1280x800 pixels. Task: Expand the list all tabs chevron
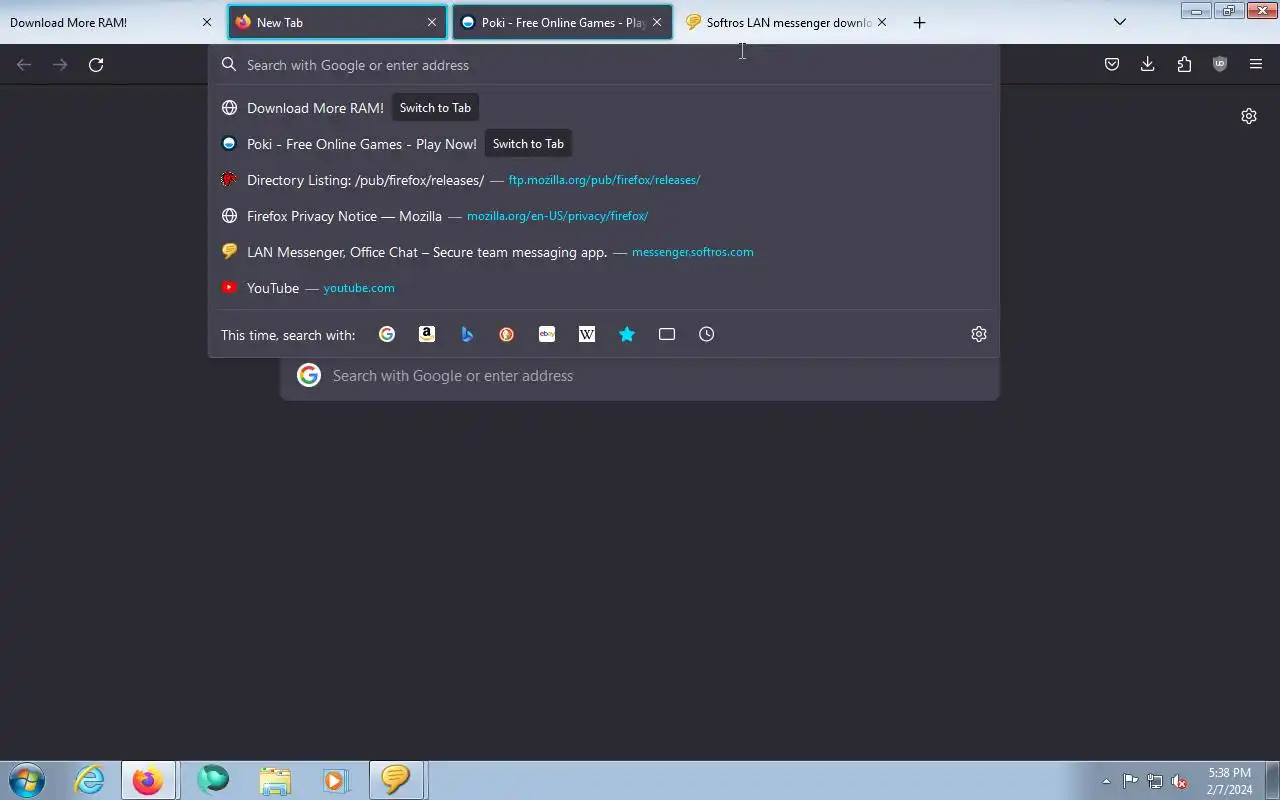[1120, 22]
